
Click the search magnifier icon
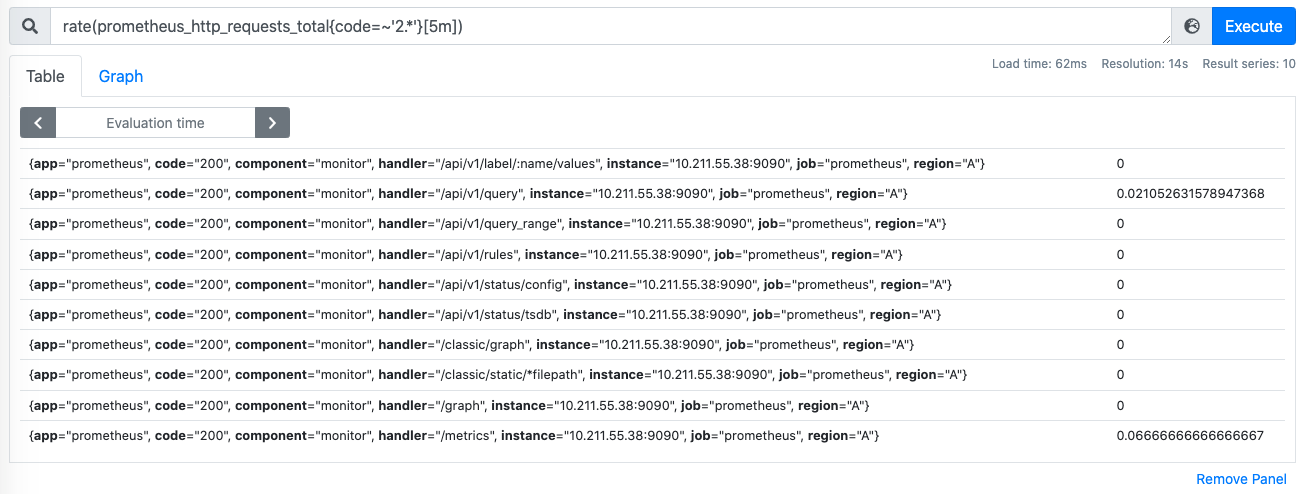pyautogui.click(x=30, y=26)
